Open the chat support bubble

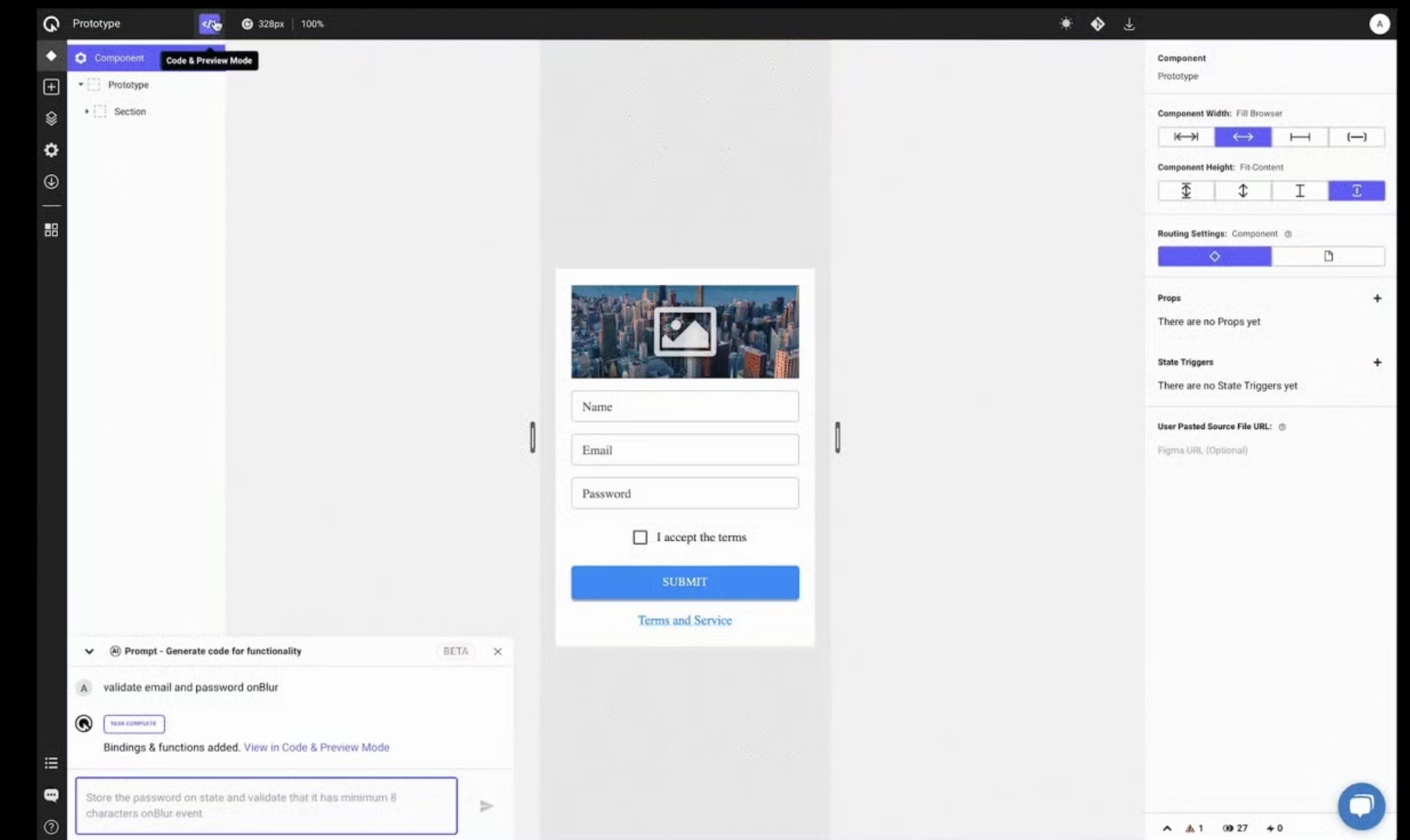(x=1361, y=805)
